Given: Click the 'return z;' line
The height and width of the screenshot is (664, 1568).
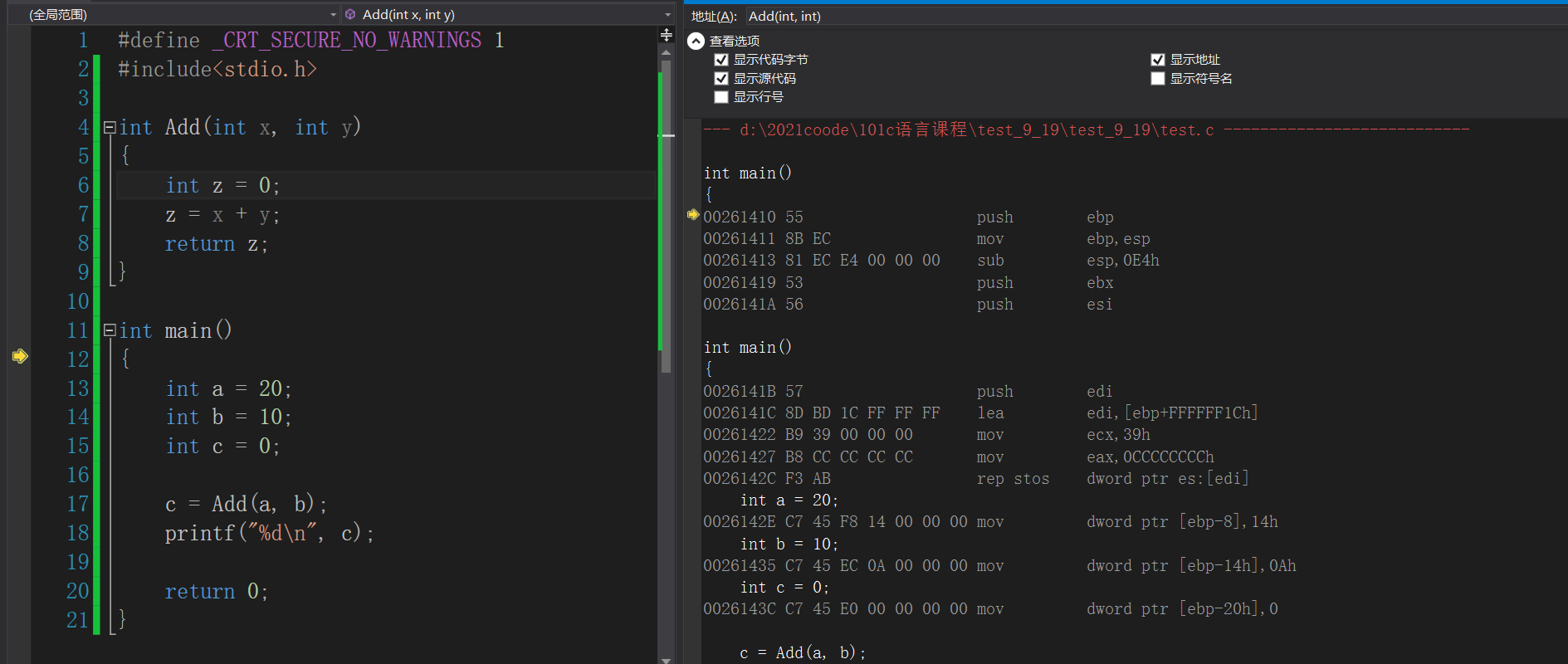Looking at the screenshot, I should [x=216, y=244].
